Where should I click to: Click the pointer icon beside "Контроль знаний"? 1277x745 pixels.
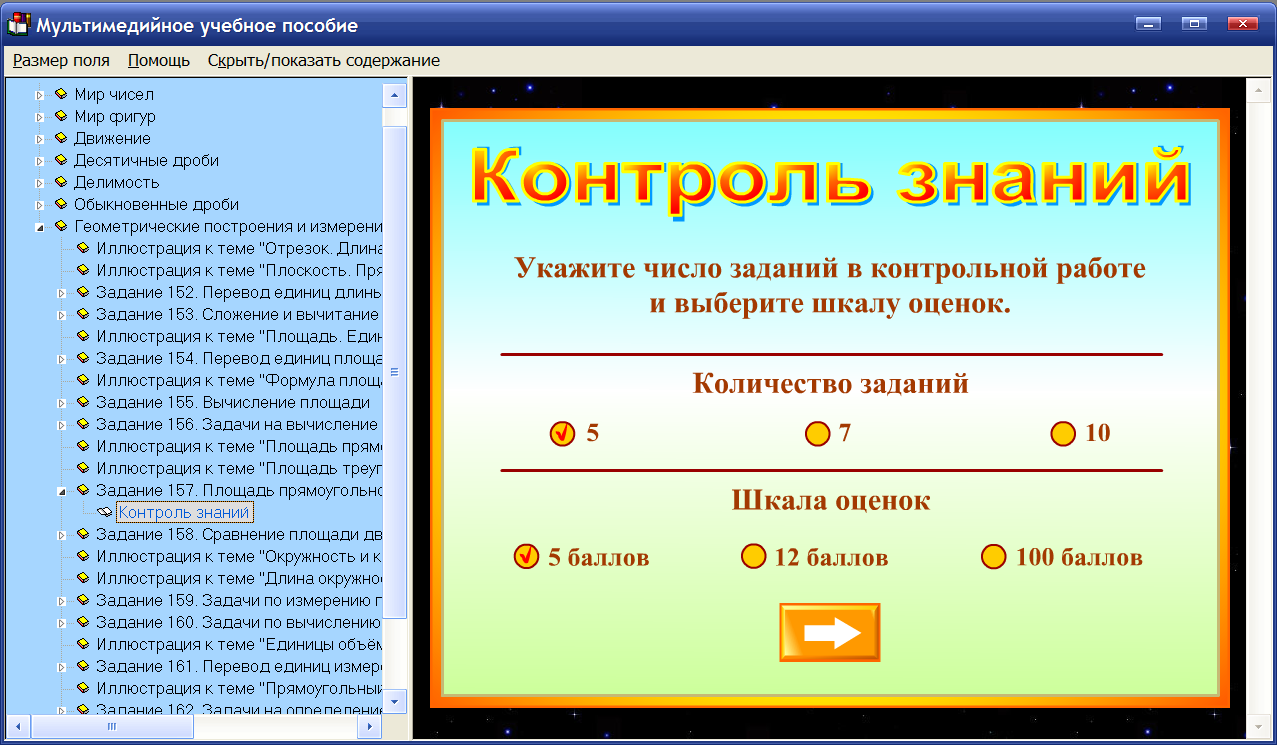coord(103,511)
